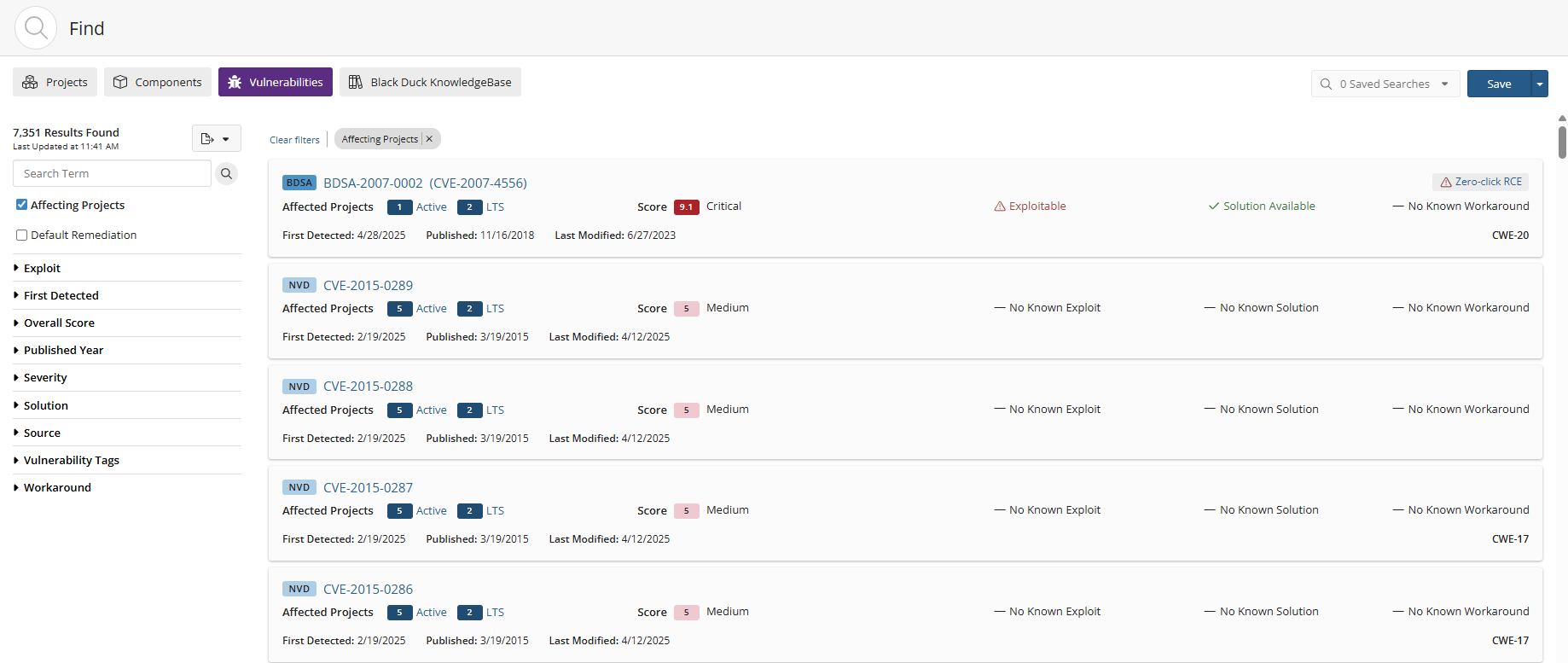The image size is (1568, 663).
Task: Click NVD badge for CVE-2015-0287
Action: pos(299,487)
